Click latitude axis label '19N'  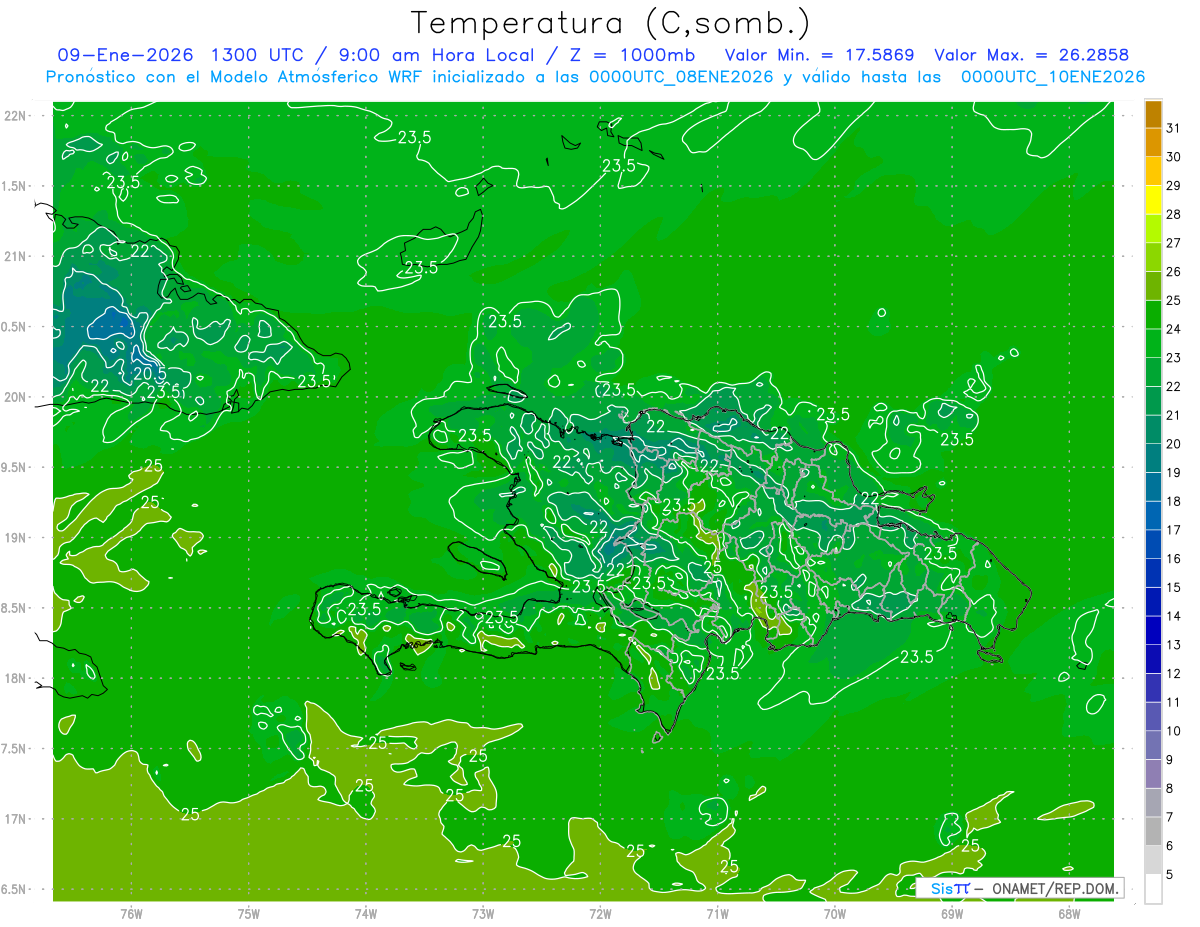(x=16, y=538)
